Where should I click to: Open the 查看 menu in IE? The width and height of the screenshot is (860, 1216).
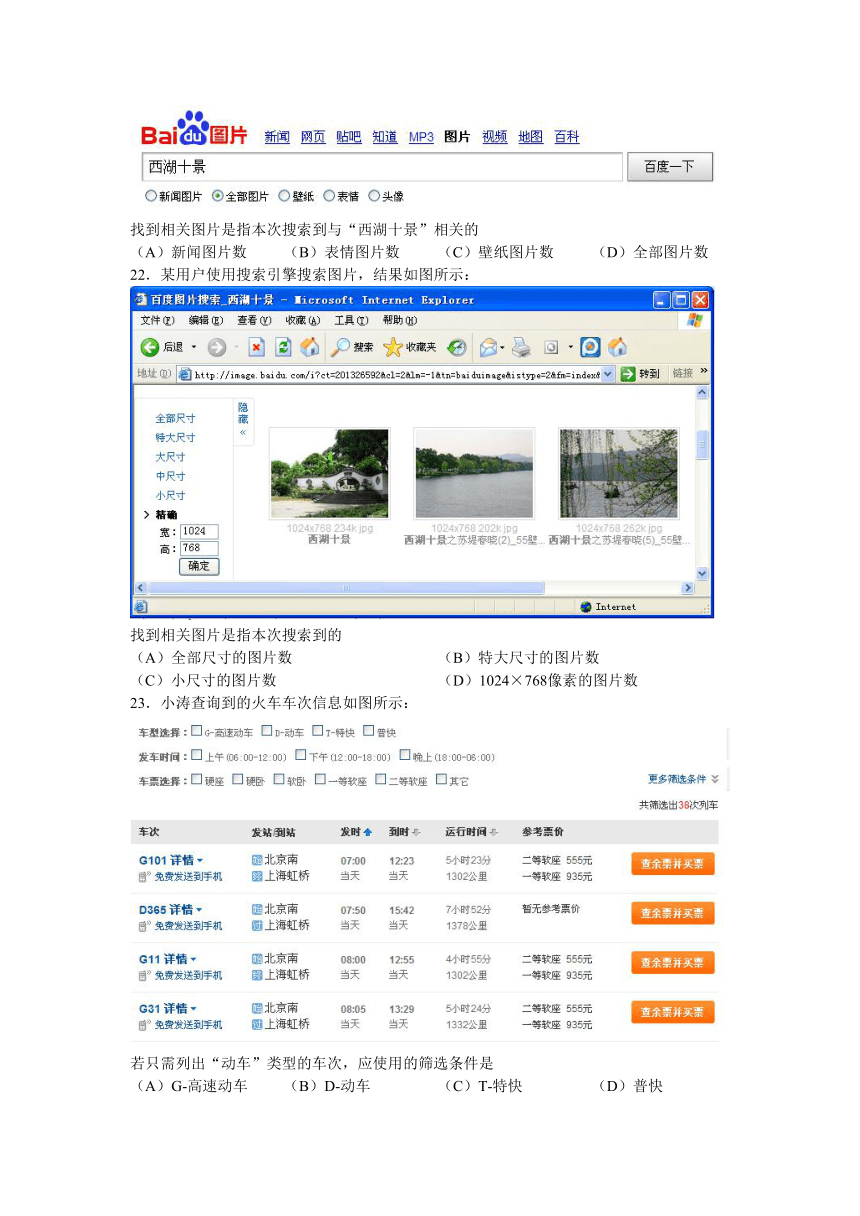tap(254, 321)
